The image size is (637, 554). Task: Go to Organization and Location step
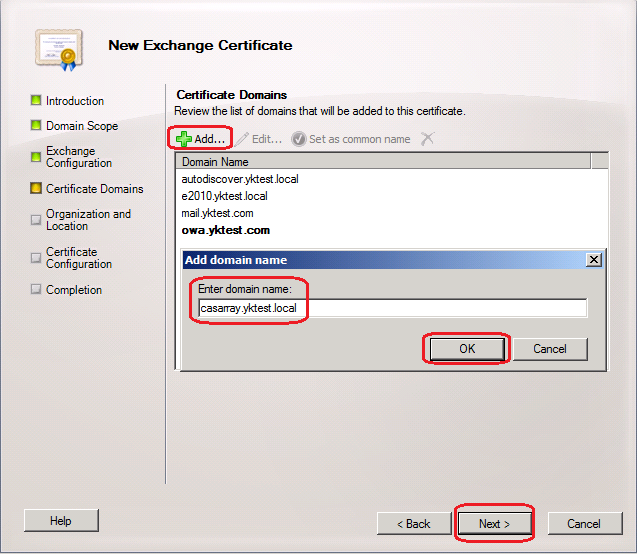(88, 220)
